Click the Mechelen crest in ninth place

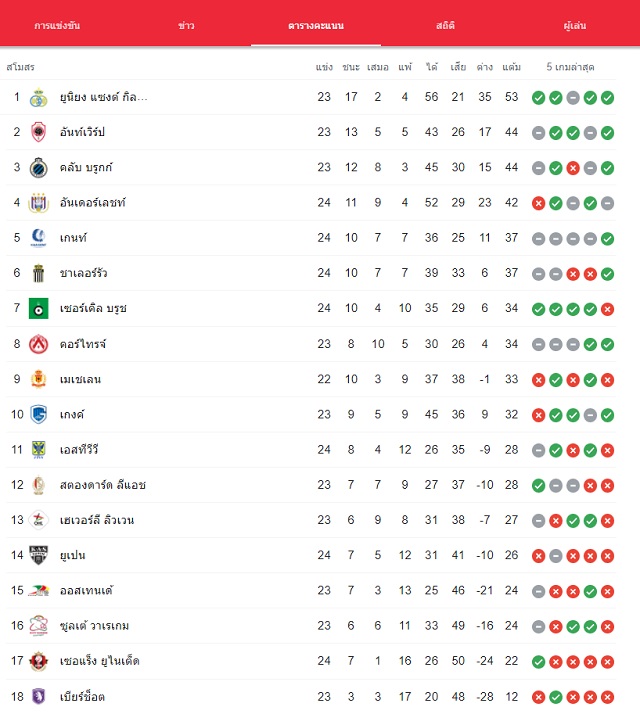click(x=39, y=379)
